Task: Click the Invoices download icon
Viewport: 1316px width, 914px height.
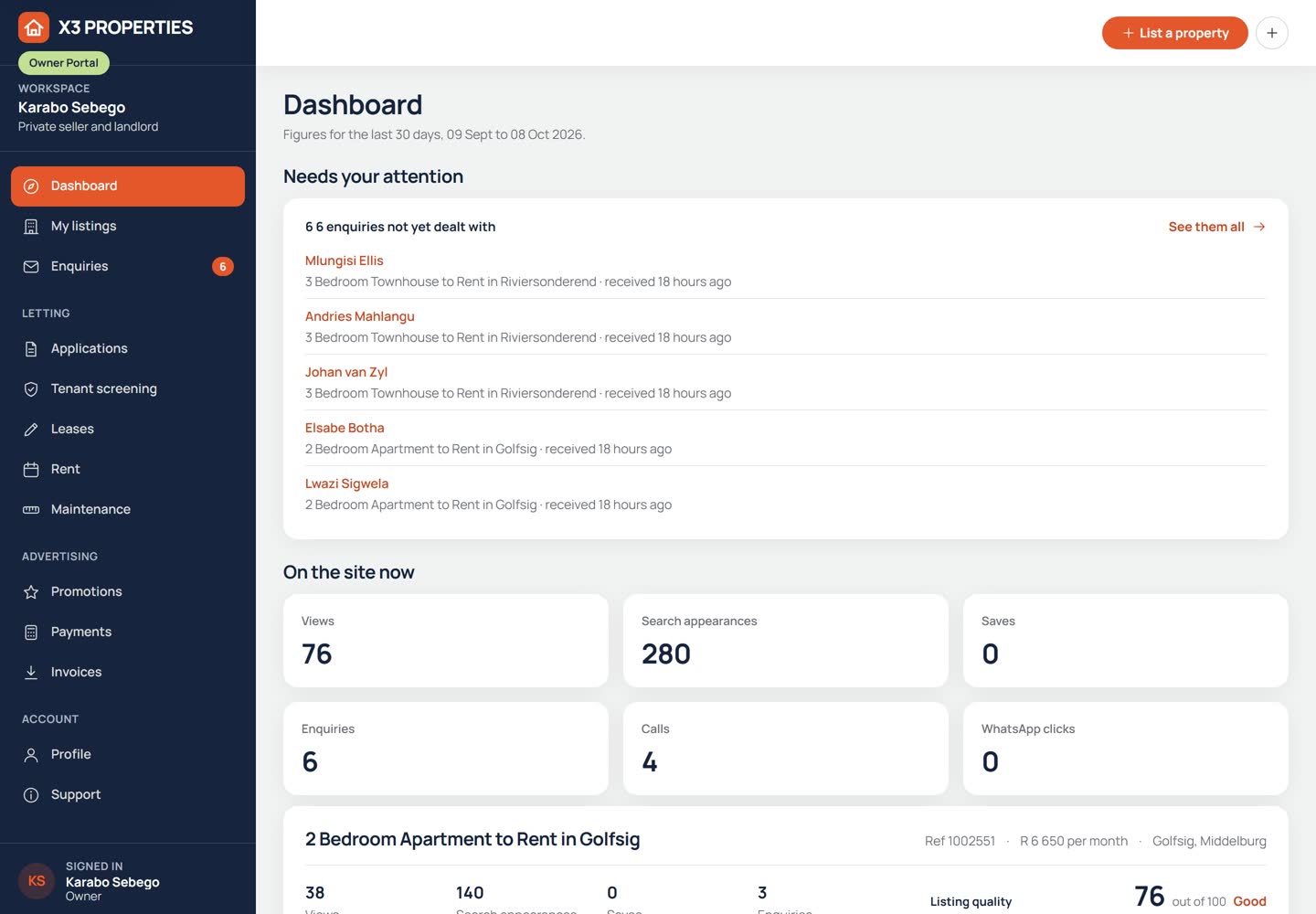Action: tap(31, 673)
